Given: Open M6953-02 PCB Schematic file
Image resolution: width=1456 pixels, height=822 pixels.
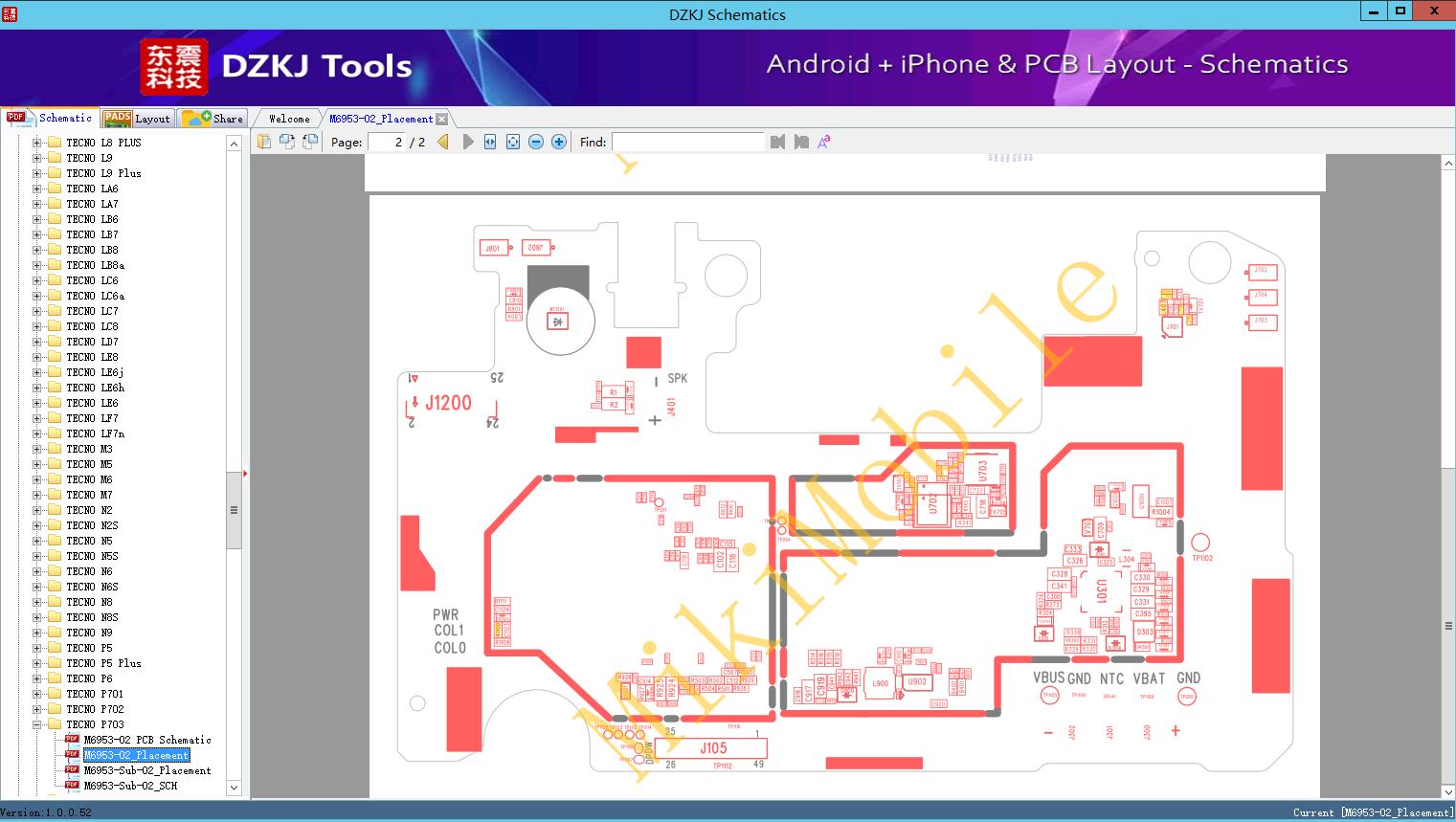Looking at the screenshot, I should pos(147,740).
